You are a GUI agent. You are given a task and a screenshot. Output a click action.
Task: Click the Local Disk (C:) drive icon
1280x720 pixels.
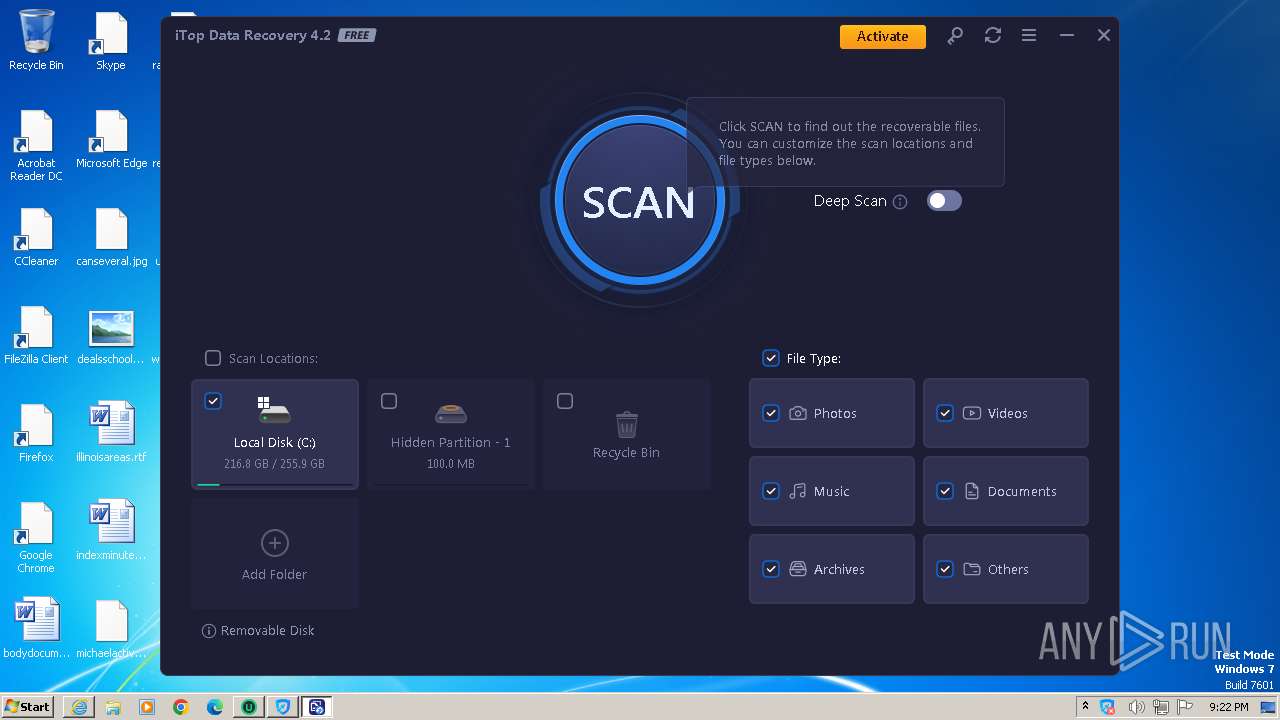coord(274,410)
